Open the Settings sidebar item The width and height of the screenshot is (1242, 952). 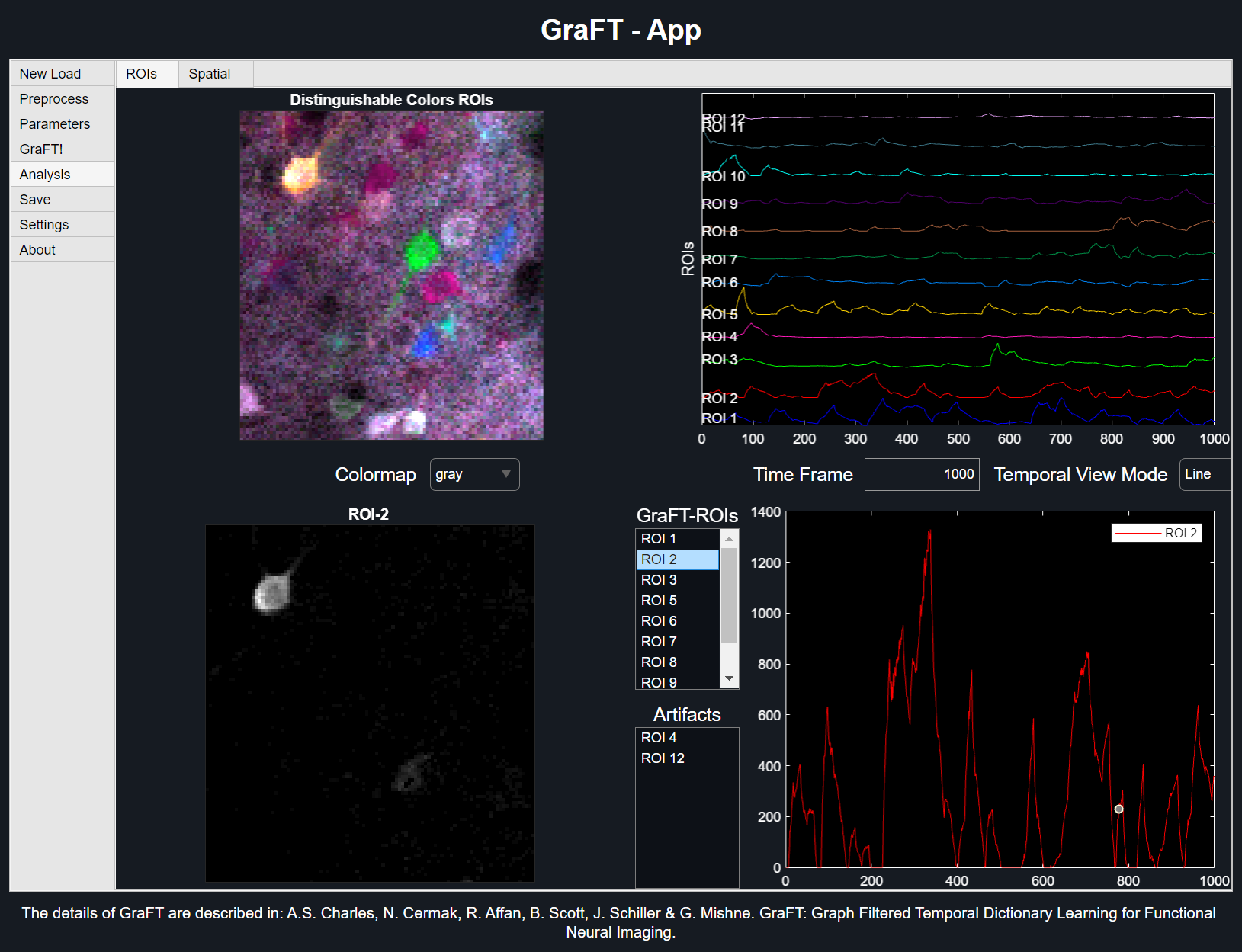tap(62, 225)
